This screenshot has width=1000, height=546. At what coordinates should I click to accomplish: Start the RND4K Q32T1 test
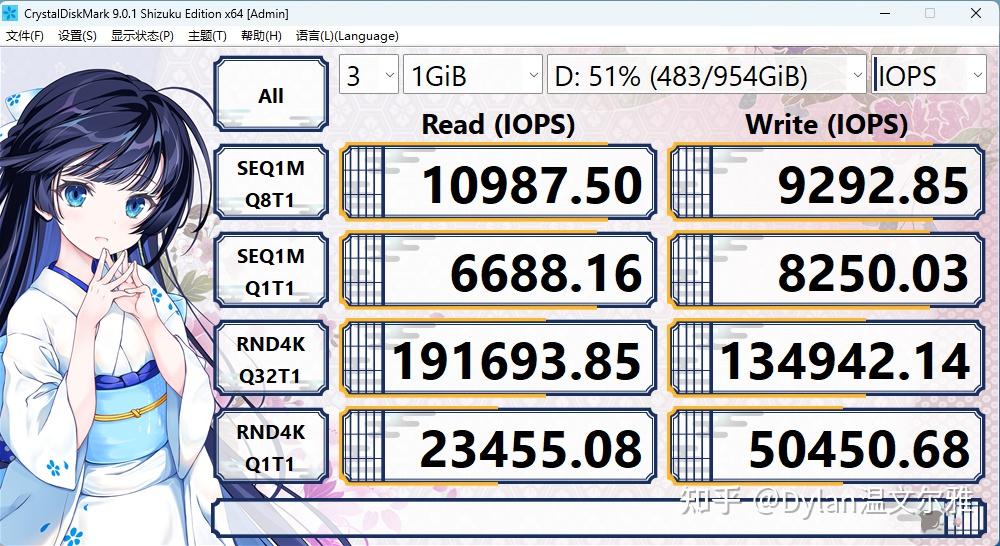tap(270, 359)
